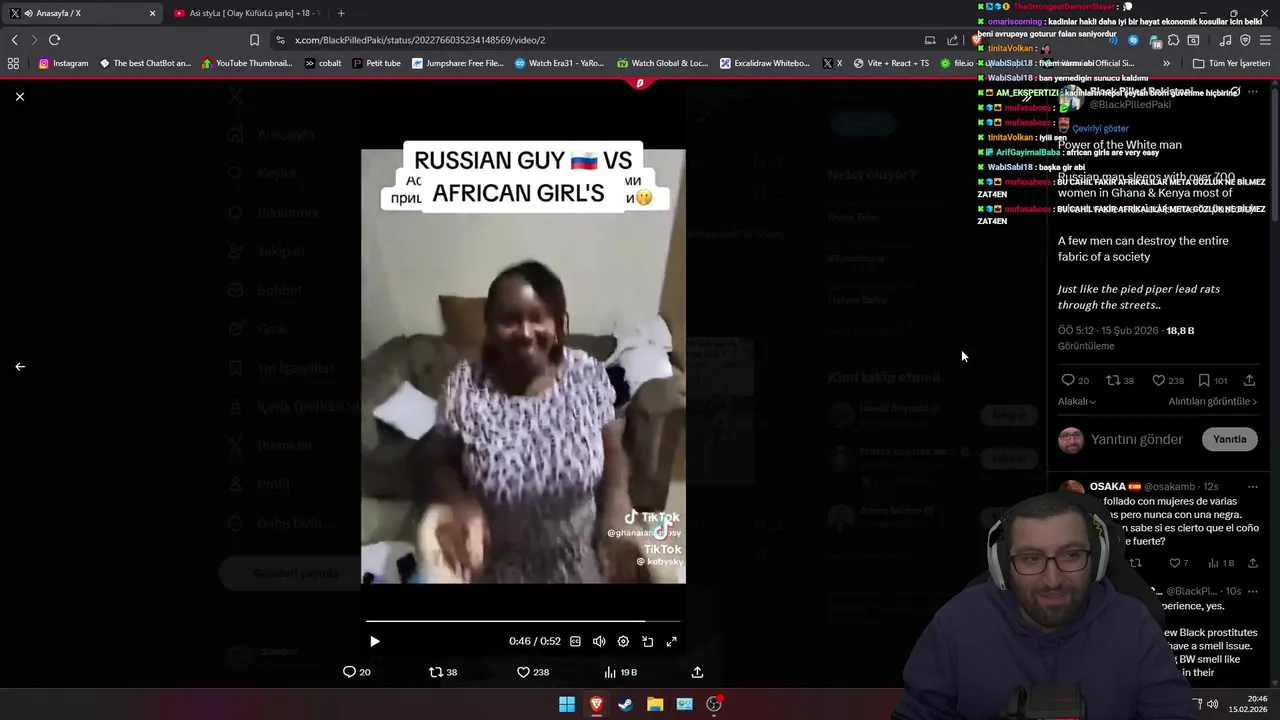The width and height of the screenshot is (1280, 720).
Task: Go to previous media with left arrow
Action: coord(20,366)
